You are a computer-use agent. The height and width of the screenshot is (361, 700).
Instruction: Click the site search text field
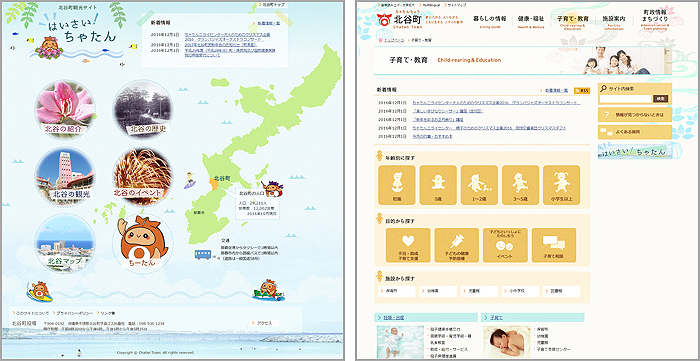625,99
